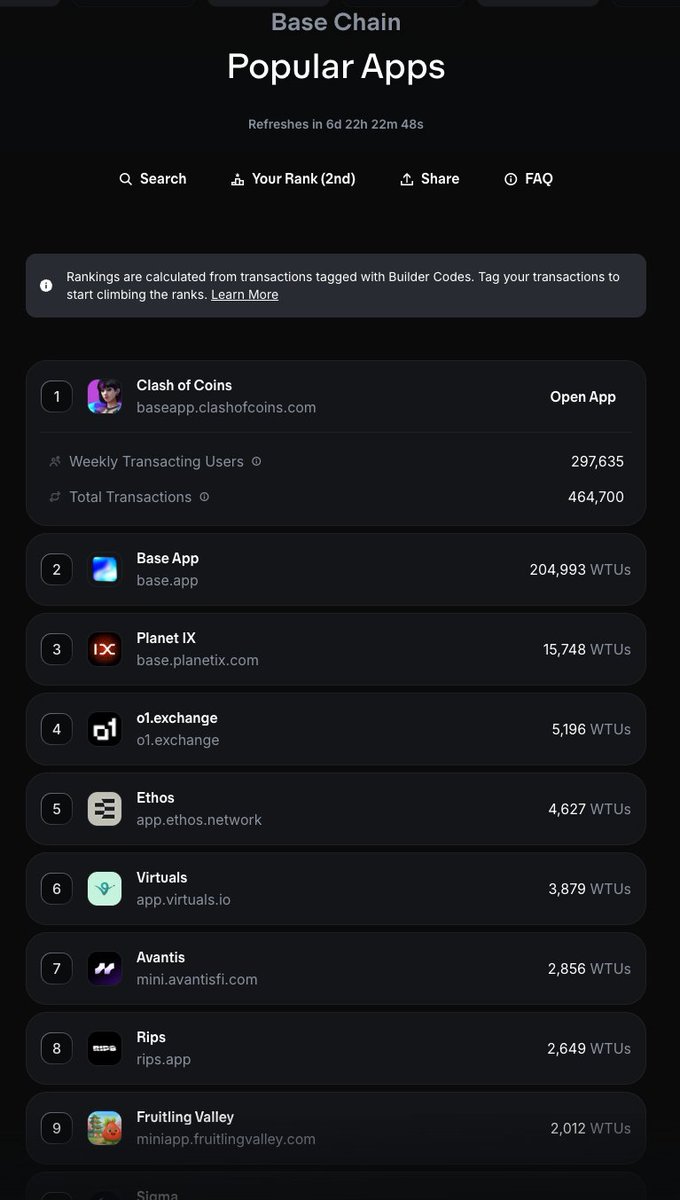Click the Ethos app icon
The width and height of the screenshot is (680, 1200).
[104, 809]
